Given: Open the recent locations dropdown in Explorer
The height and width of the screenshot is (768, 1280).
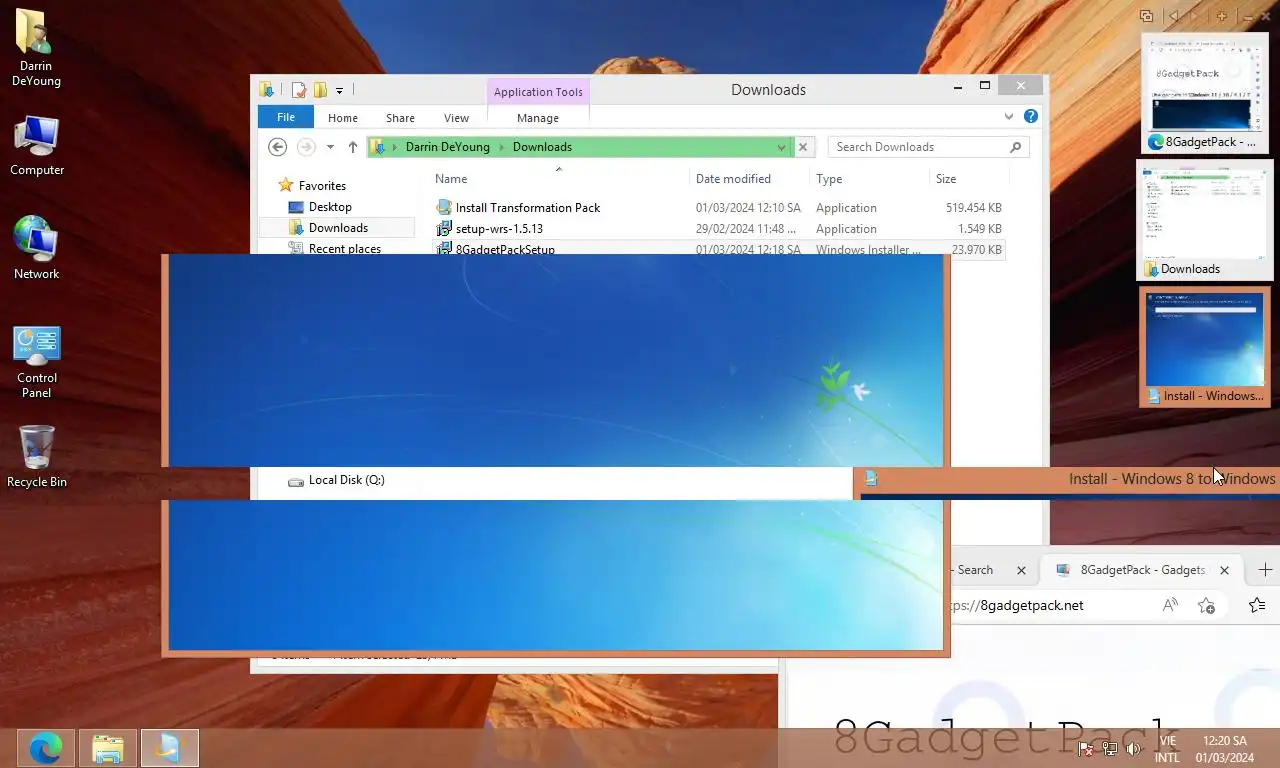Looking at the screenshot, I should tap(330, 147).
